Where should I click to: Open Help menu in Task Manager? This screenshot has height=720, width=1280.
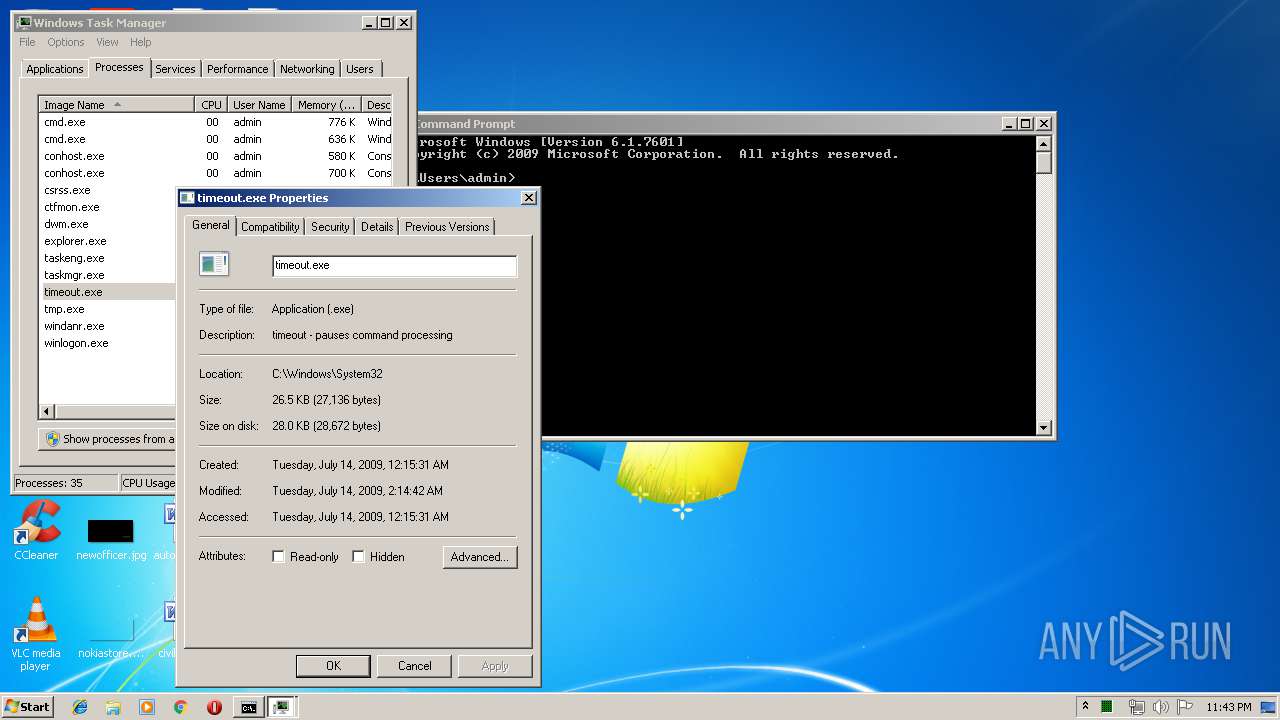point(141,42)
